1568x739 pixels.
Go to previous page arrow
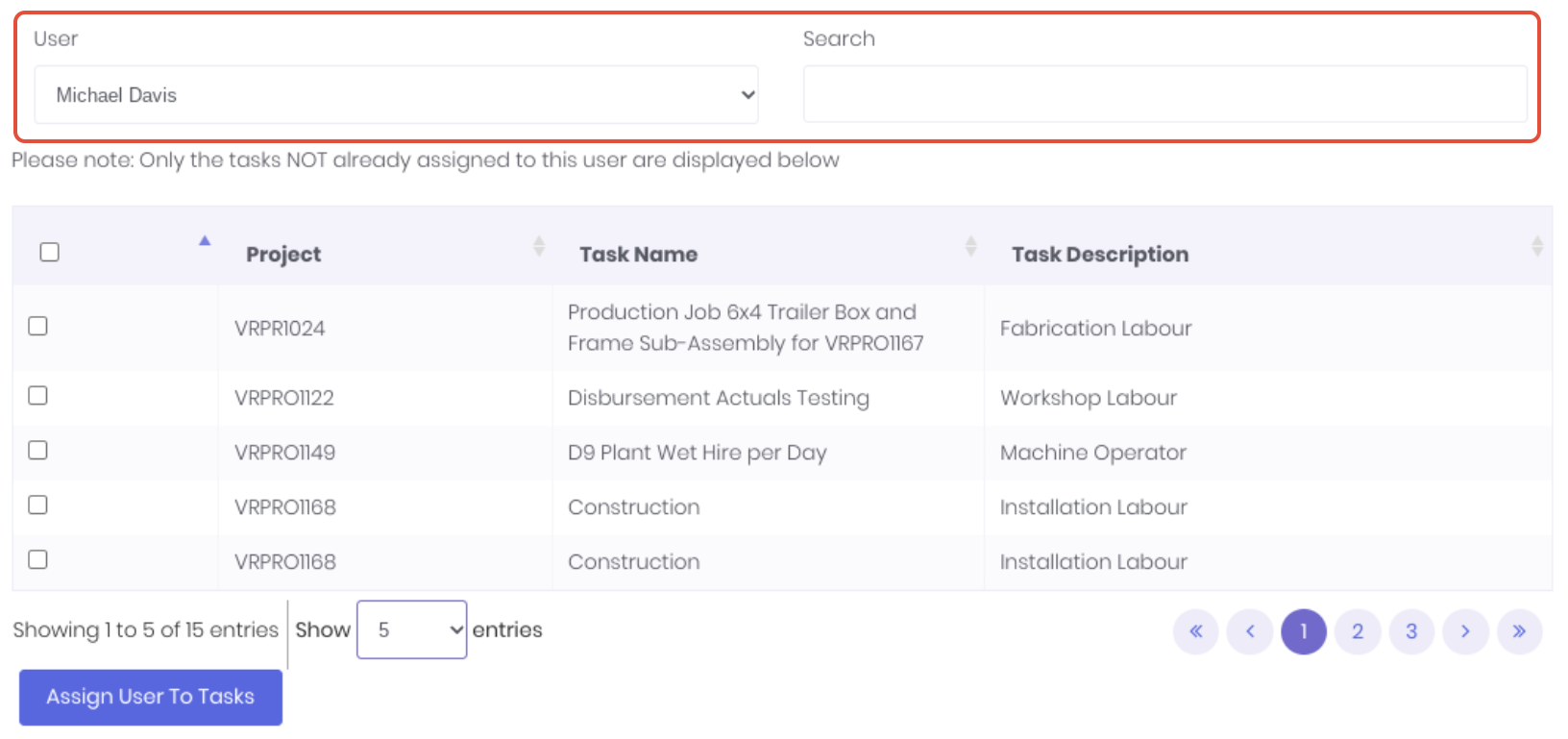point(1250,631)
